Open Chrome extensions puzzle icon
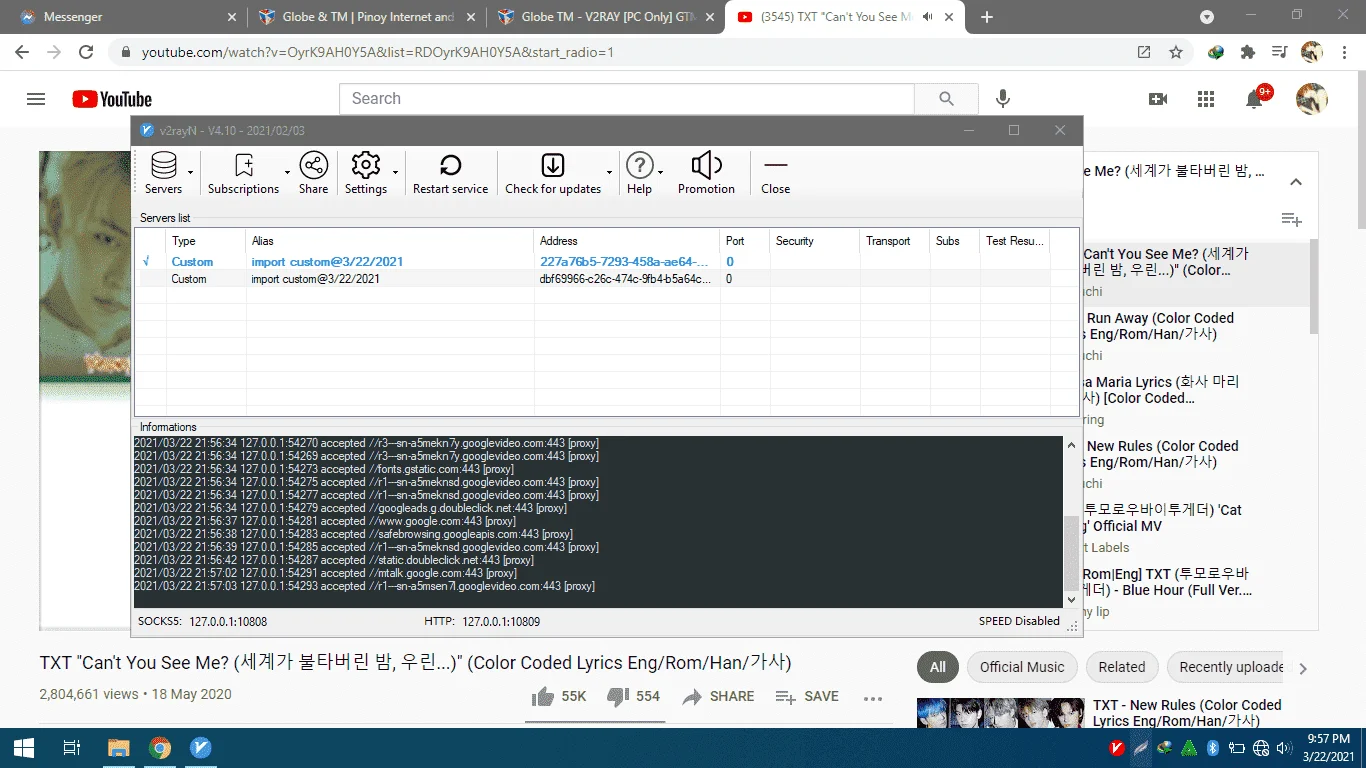Screen dimensions: 1366x768 1247,52
